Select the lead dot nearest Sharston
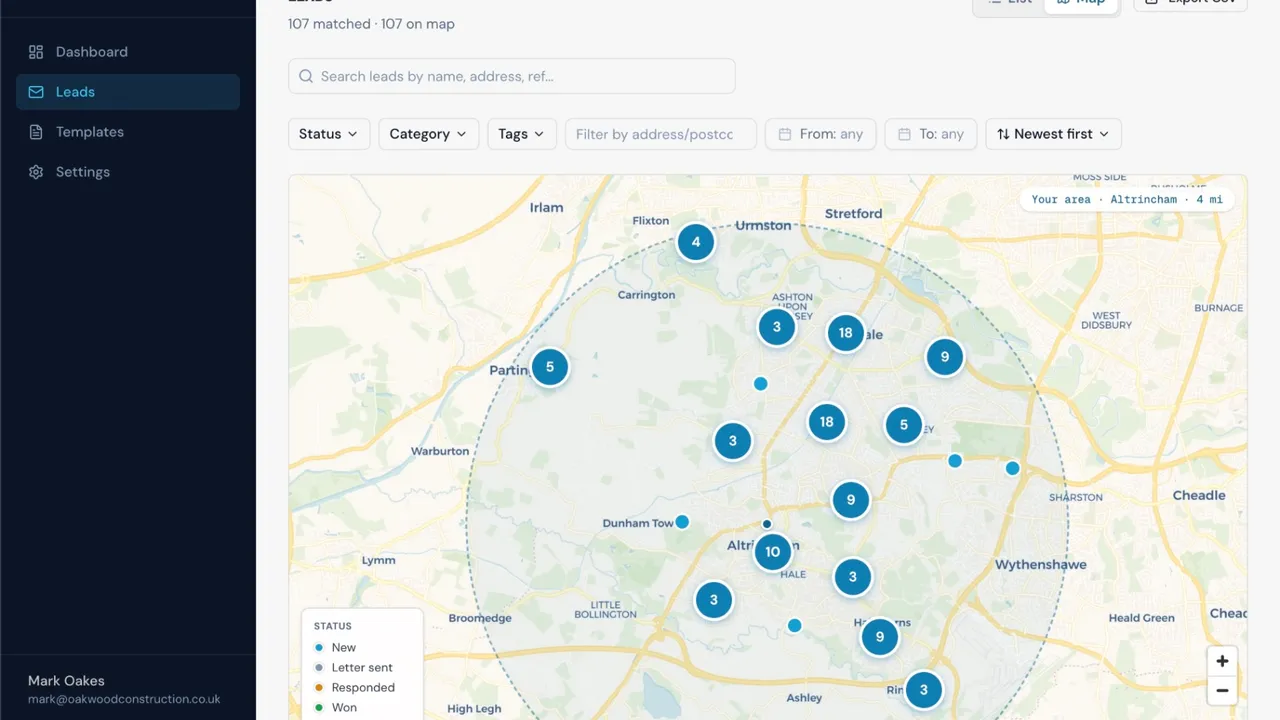 (x=1012, y=468)
